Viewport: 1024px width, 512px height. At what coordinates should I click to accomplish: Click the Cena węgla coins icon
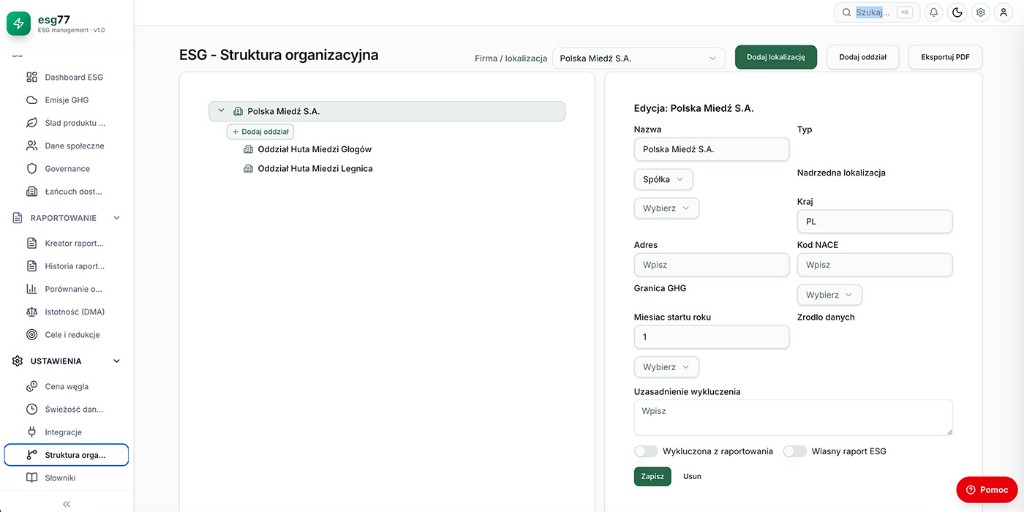coord(31,386)
